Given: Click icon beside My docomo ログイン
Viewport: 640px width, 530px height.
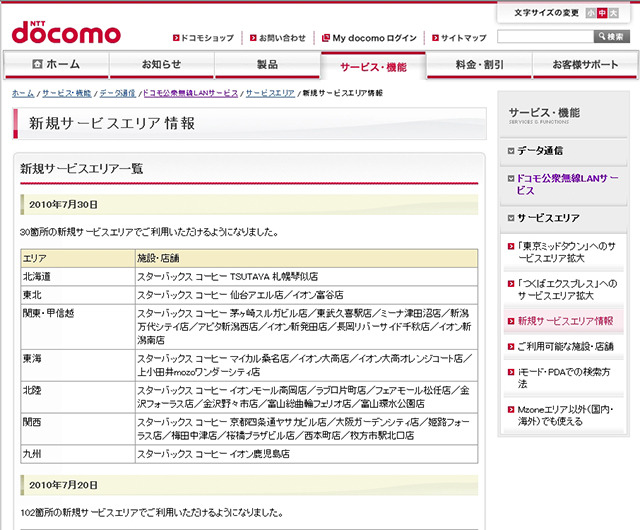Looking at the screenshot, I should (x=325, y=38).
